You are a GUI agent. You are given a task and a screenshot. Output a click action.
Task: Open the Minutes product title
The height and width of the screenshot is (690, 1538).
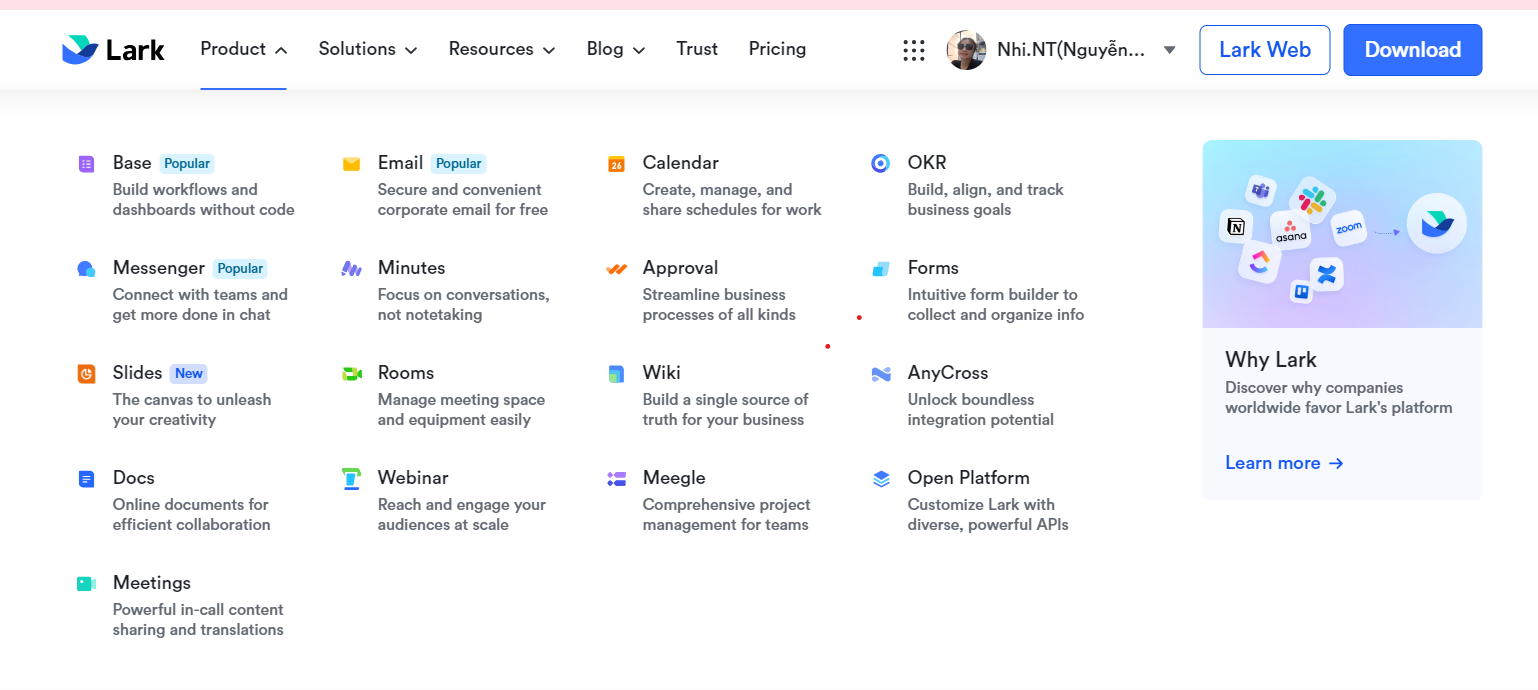411,268
